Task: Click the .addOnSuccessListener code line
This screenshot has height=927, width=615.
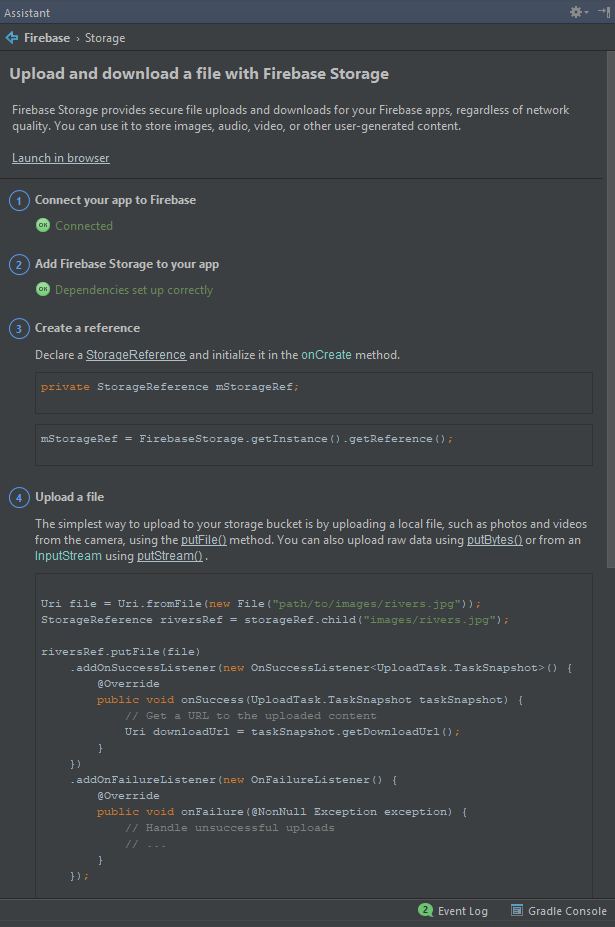Action: click(x=321, y=667)
